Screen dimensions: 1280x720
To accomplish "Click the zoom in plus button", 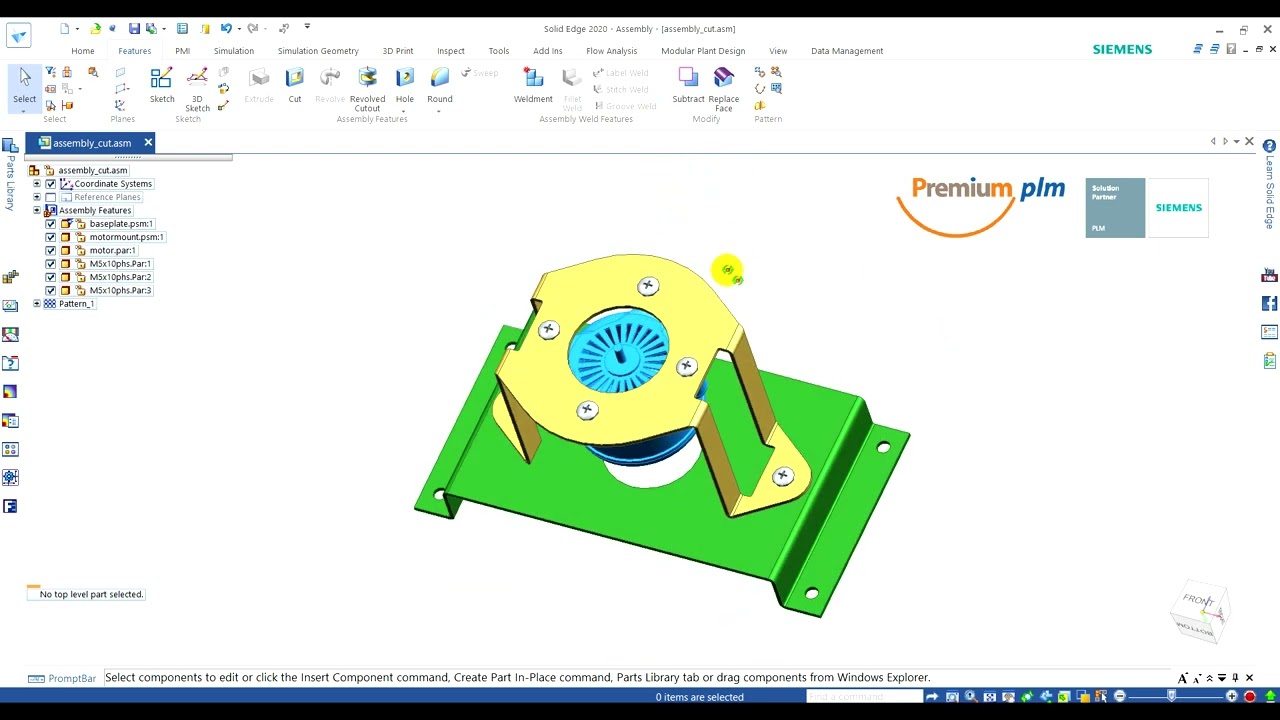I will click(1232, 697).
